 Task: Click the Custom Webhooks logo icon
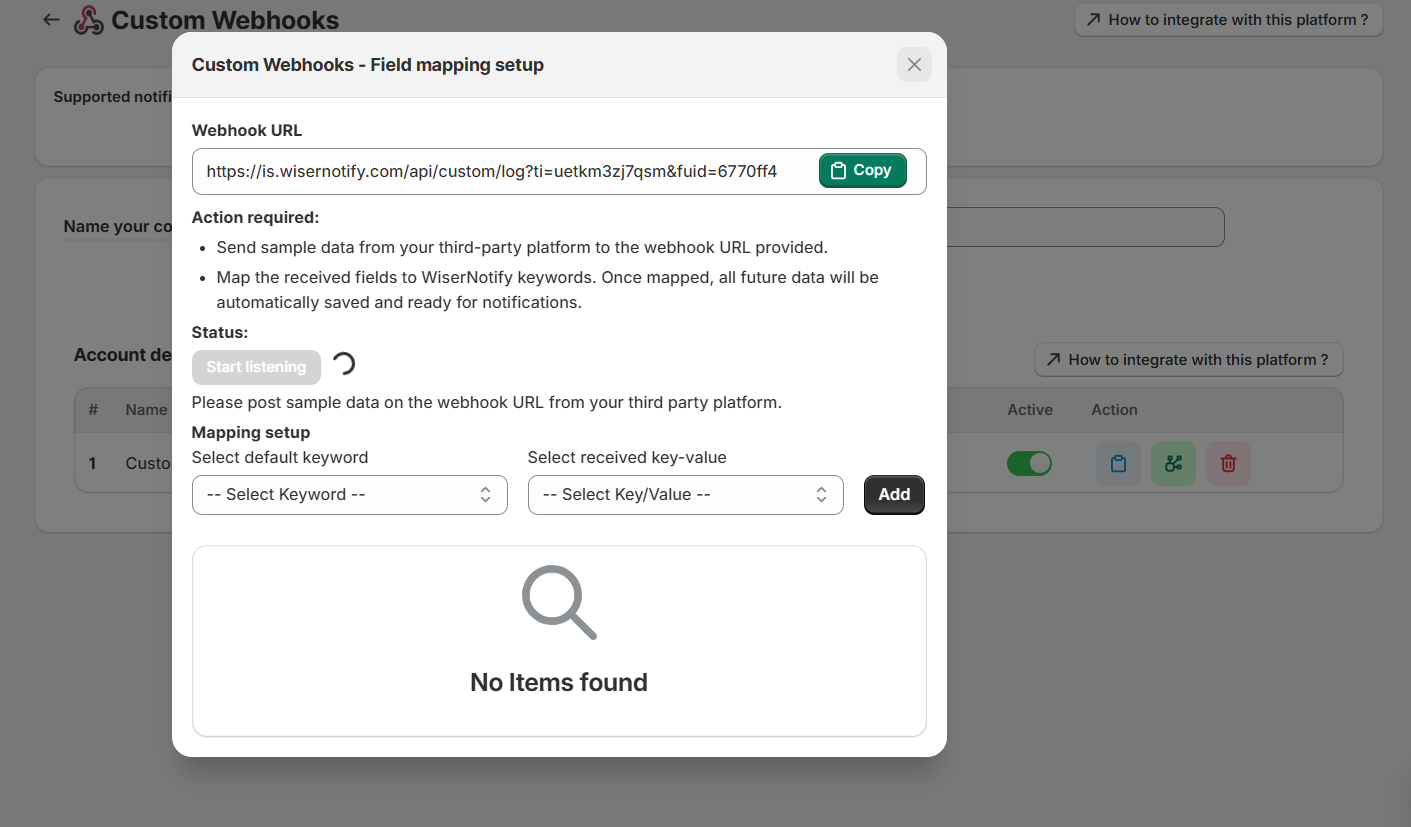89,20
